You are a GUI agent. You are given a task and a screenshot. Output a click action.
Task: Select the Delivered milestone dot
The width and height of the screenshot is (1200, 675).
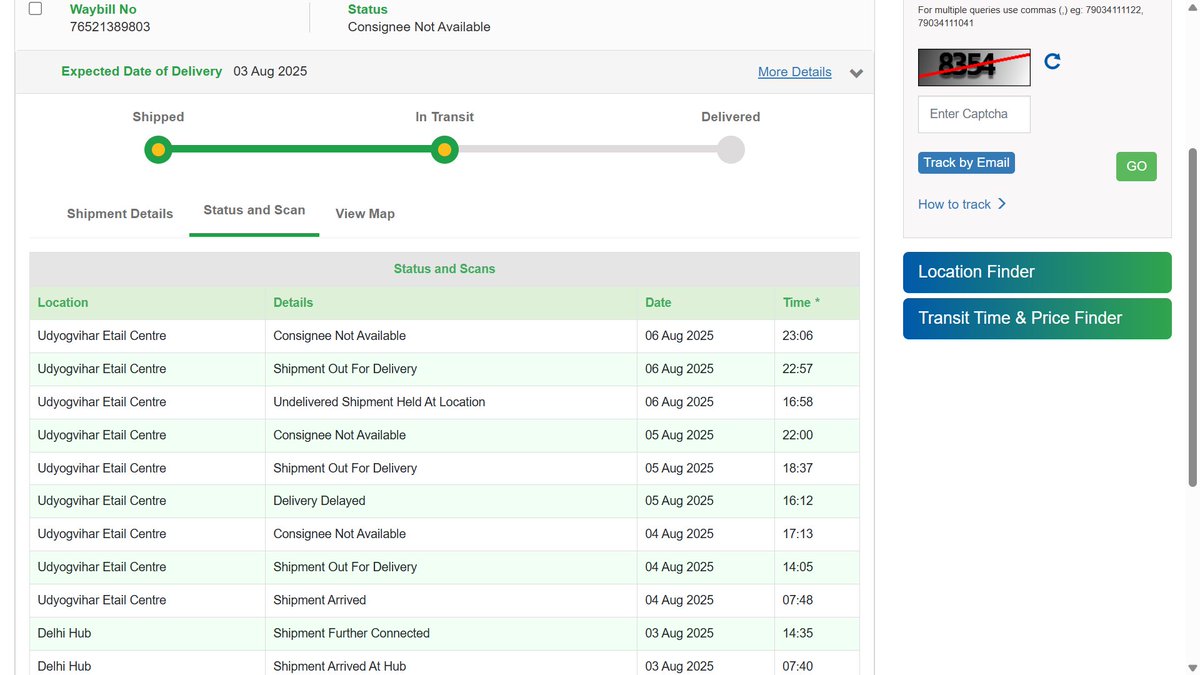coord(730,149)
